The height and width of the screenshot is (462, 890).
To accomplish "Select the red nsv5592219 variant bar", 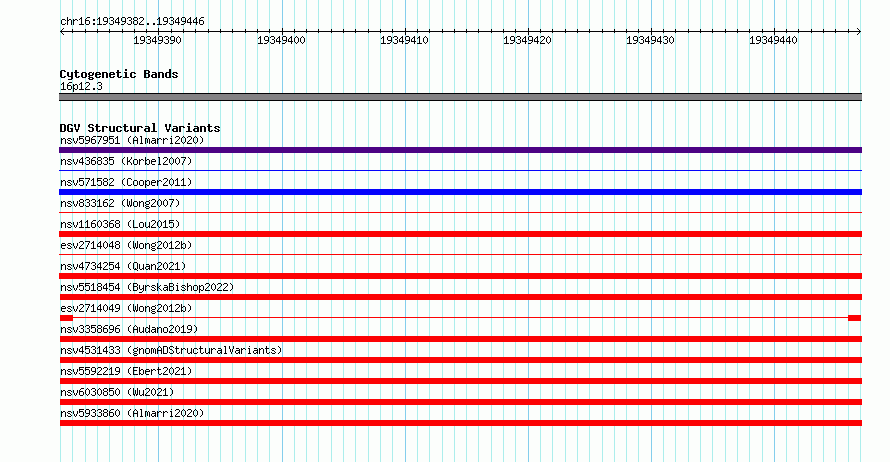I will pyautogui.click(x=460, y=381).
